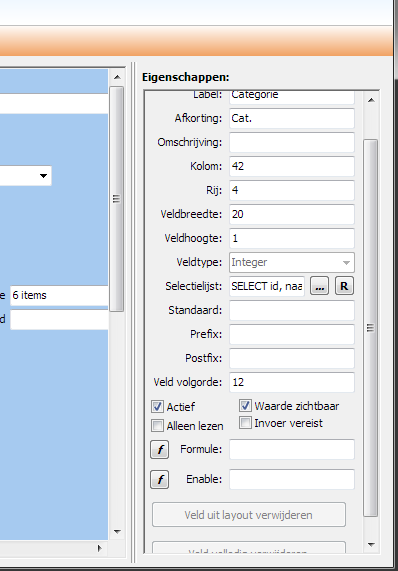Click left panel scroll up arrow

pyautogui.click(x=117, y=77)
